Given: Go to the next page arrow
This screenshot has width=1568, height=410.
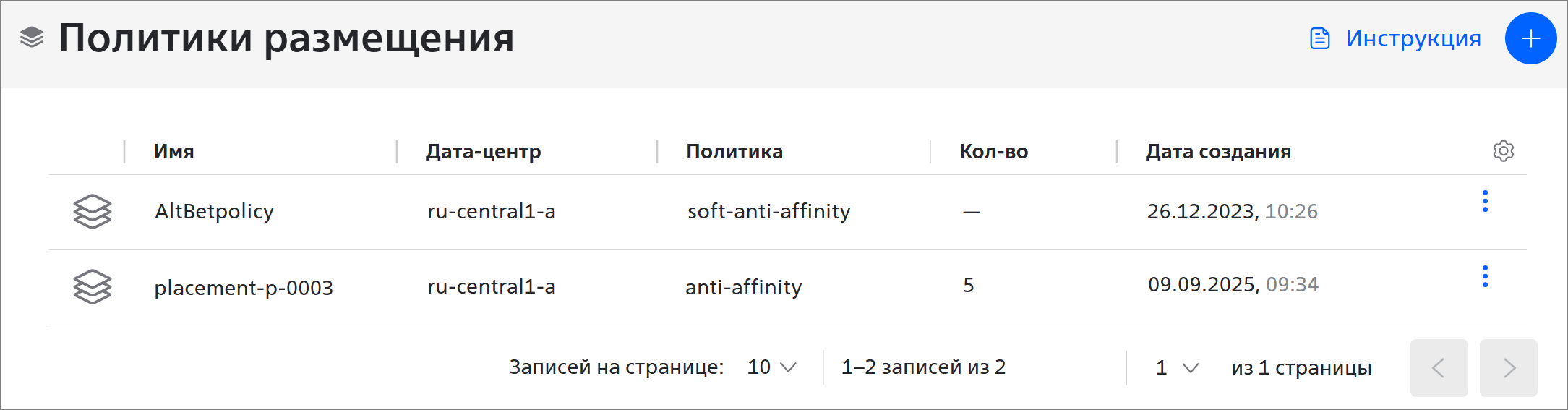Looking at the screenshot, I should [x=1508, y=368].
